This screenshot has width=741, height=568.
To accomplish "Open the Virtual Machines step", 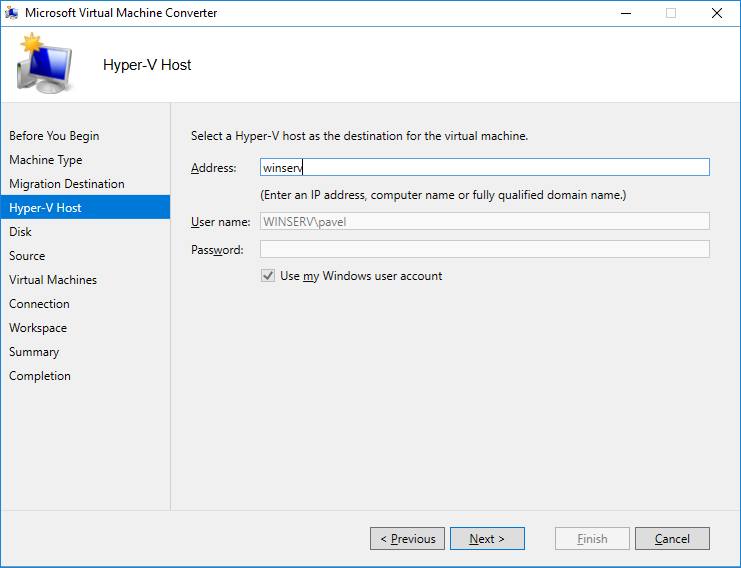I will (53, 280).
